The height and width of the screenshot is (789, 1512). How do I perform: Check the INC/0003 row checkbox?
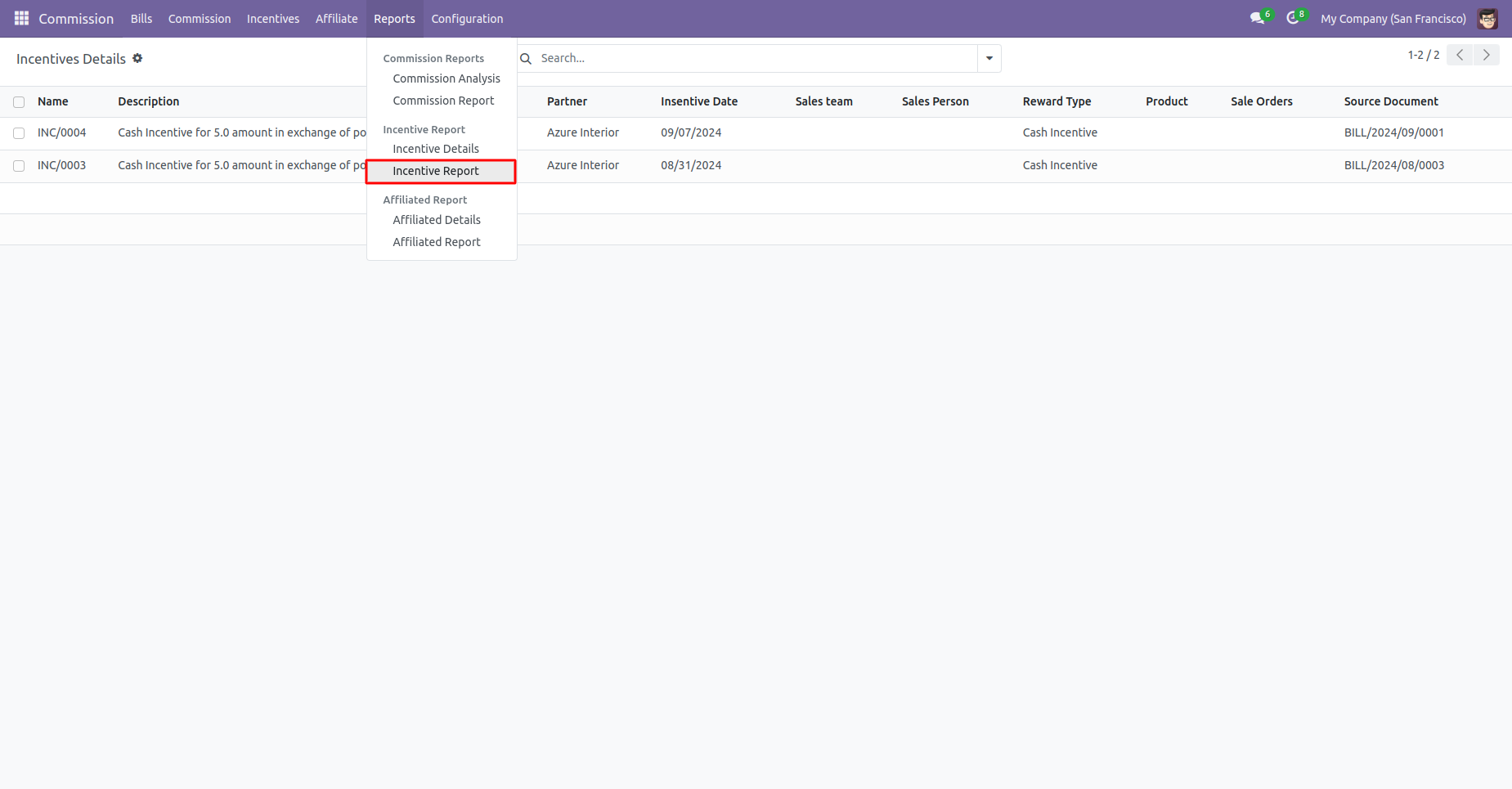19,166
